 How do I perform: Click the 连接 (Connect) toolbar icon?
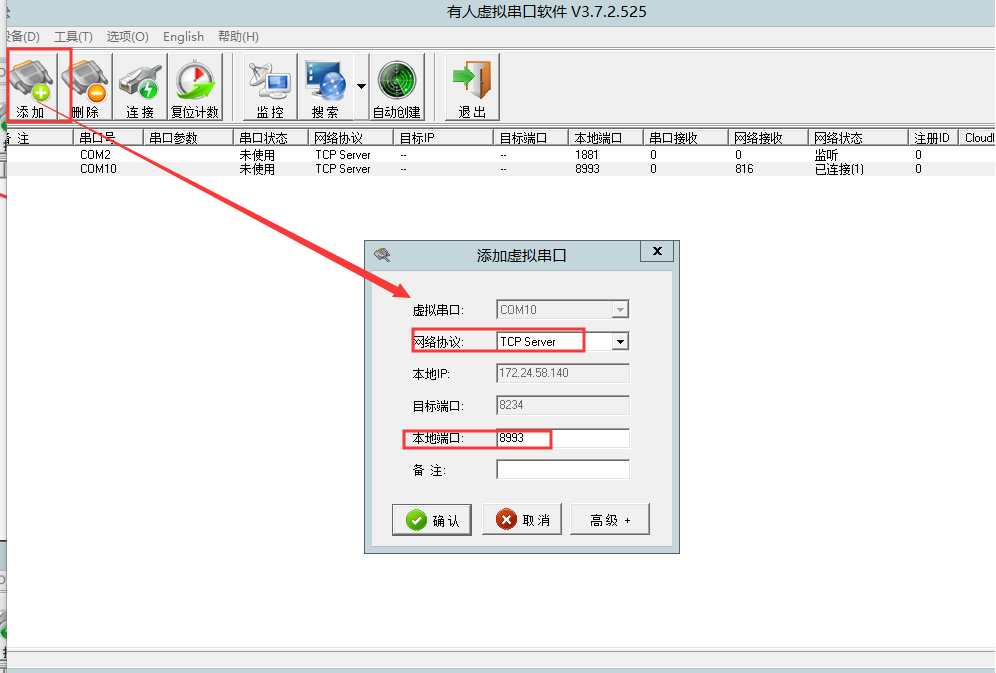tap(140, 87)
